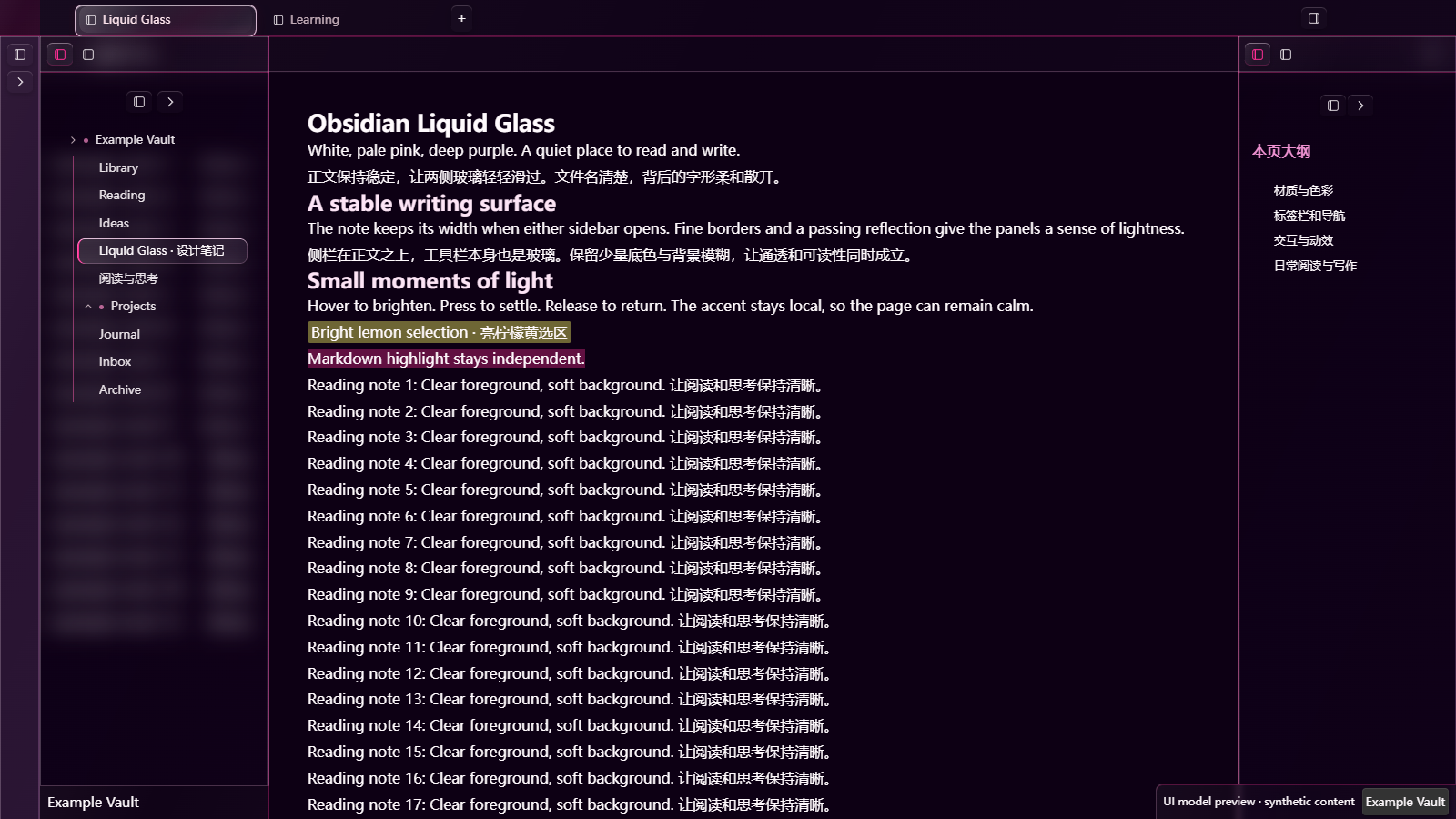Click the A stable writing surface heading

pos(431,203)
